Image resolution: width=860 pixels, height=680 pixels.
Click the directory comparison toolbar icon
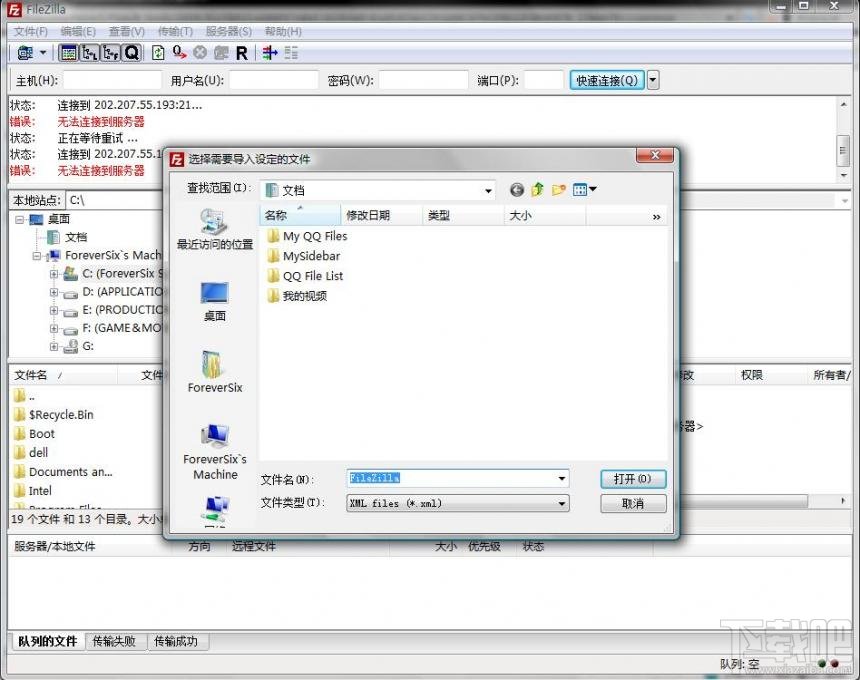(270, 53)
